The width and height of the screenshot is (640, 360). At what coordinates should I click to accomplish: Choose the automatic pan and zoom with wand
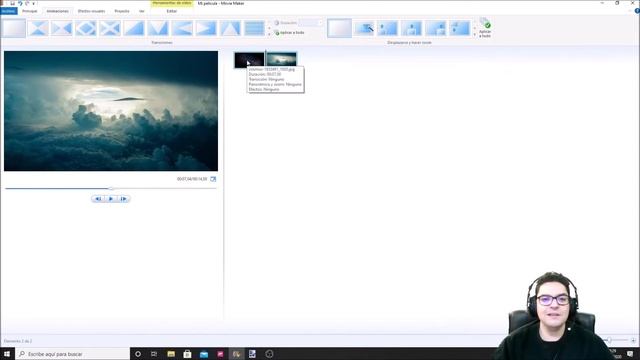coord(364,28)
